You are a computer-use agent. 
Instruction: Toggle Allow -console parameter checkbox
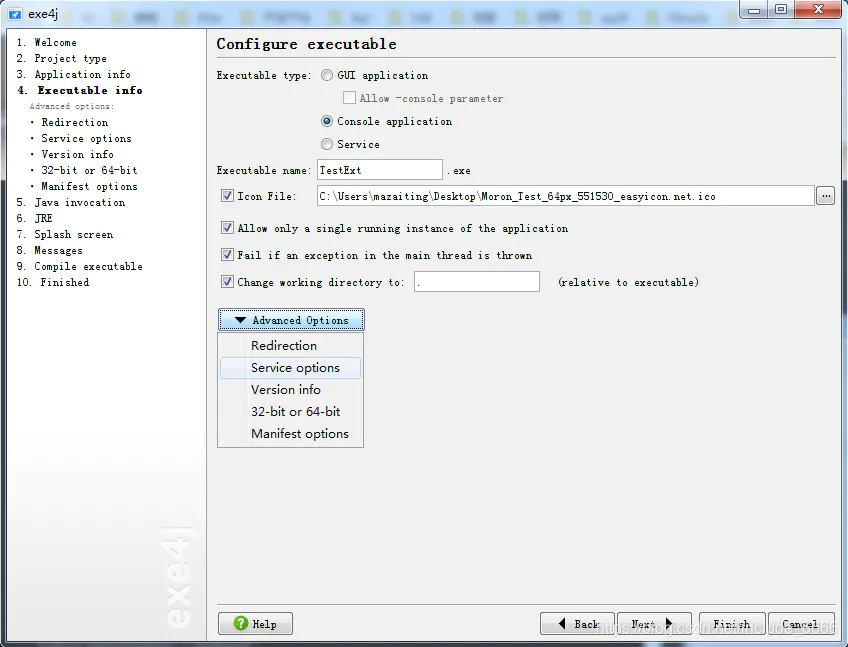349,98
